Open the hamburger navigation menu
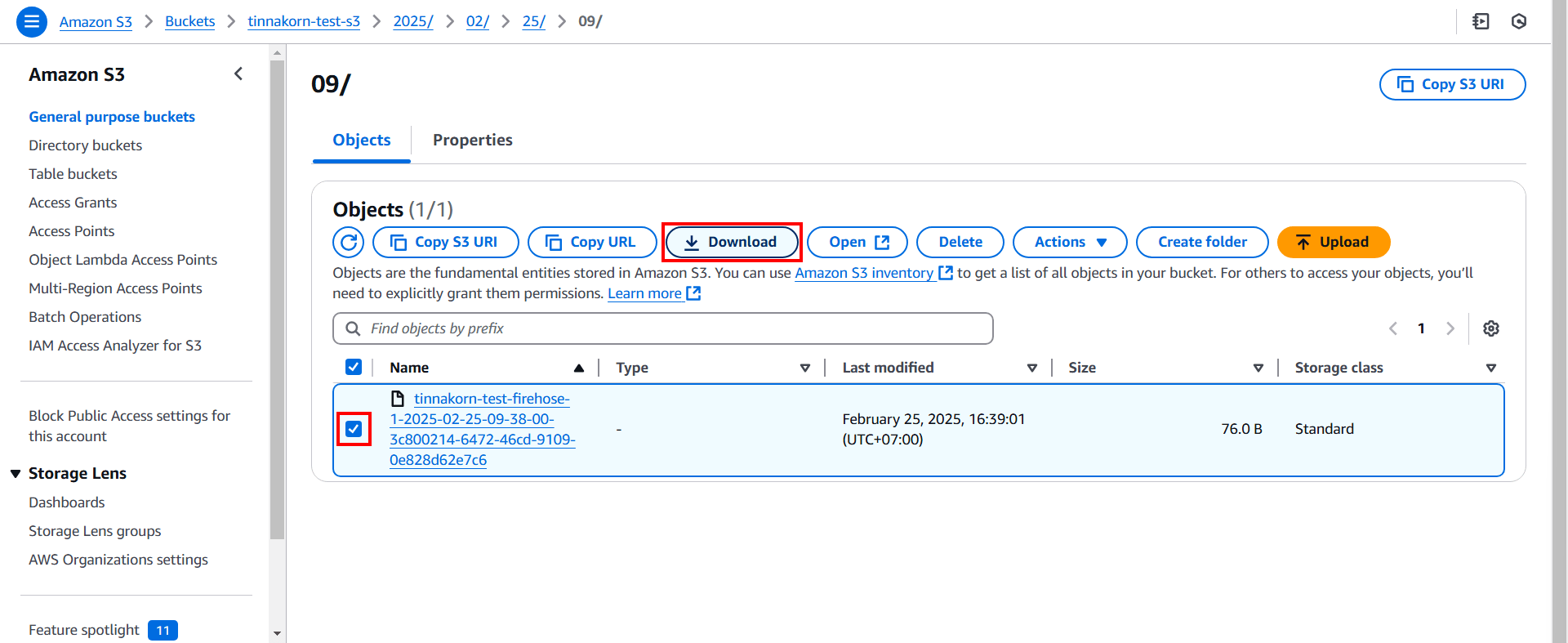 coord(32,21)
